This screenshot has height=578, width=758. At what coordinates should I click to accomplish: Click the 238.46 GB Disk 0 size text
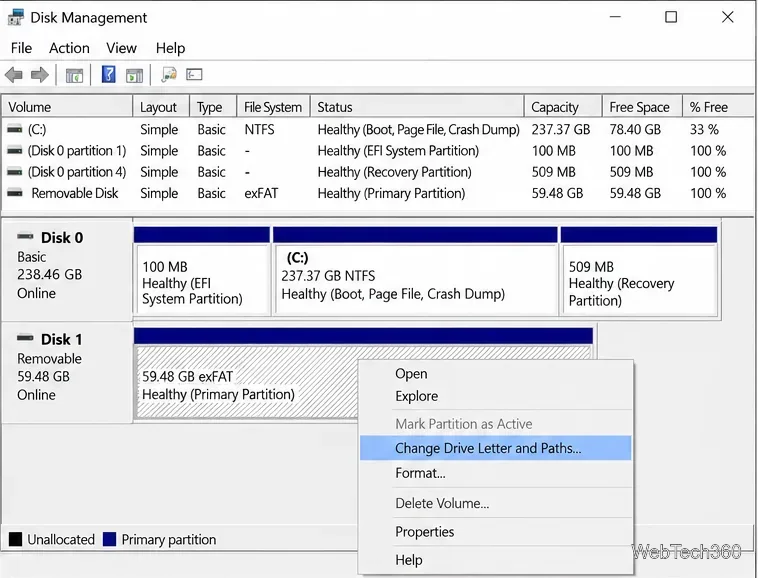[x=49, y=275]
